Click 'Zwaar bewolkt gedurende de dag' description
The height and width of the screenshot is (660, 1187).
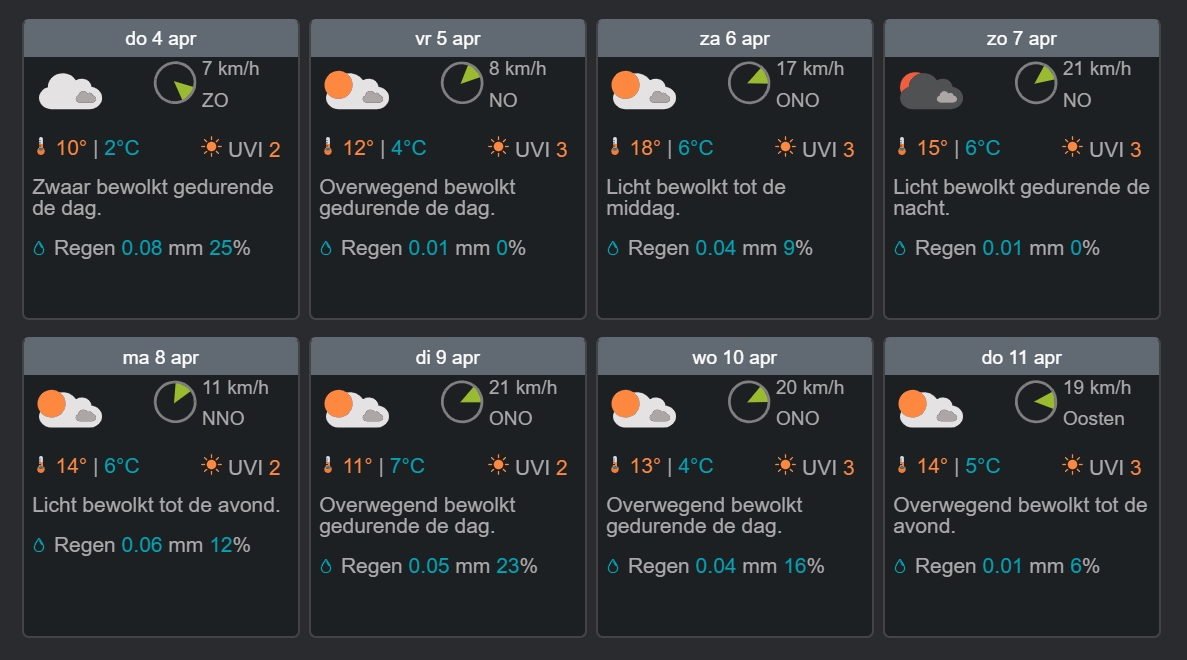(153, 198)
